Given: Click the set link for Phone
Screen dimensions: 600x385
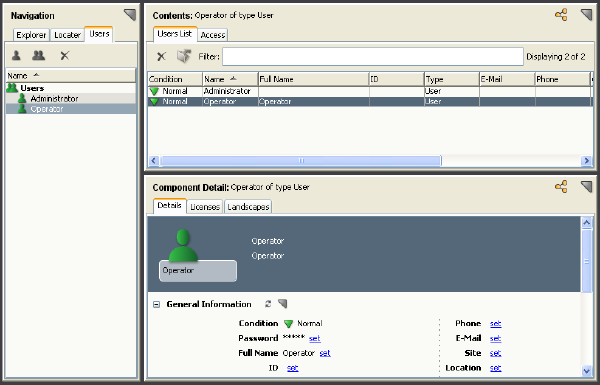Looking at the screenshot, I should pyautogui.click(x=496, y=324).
